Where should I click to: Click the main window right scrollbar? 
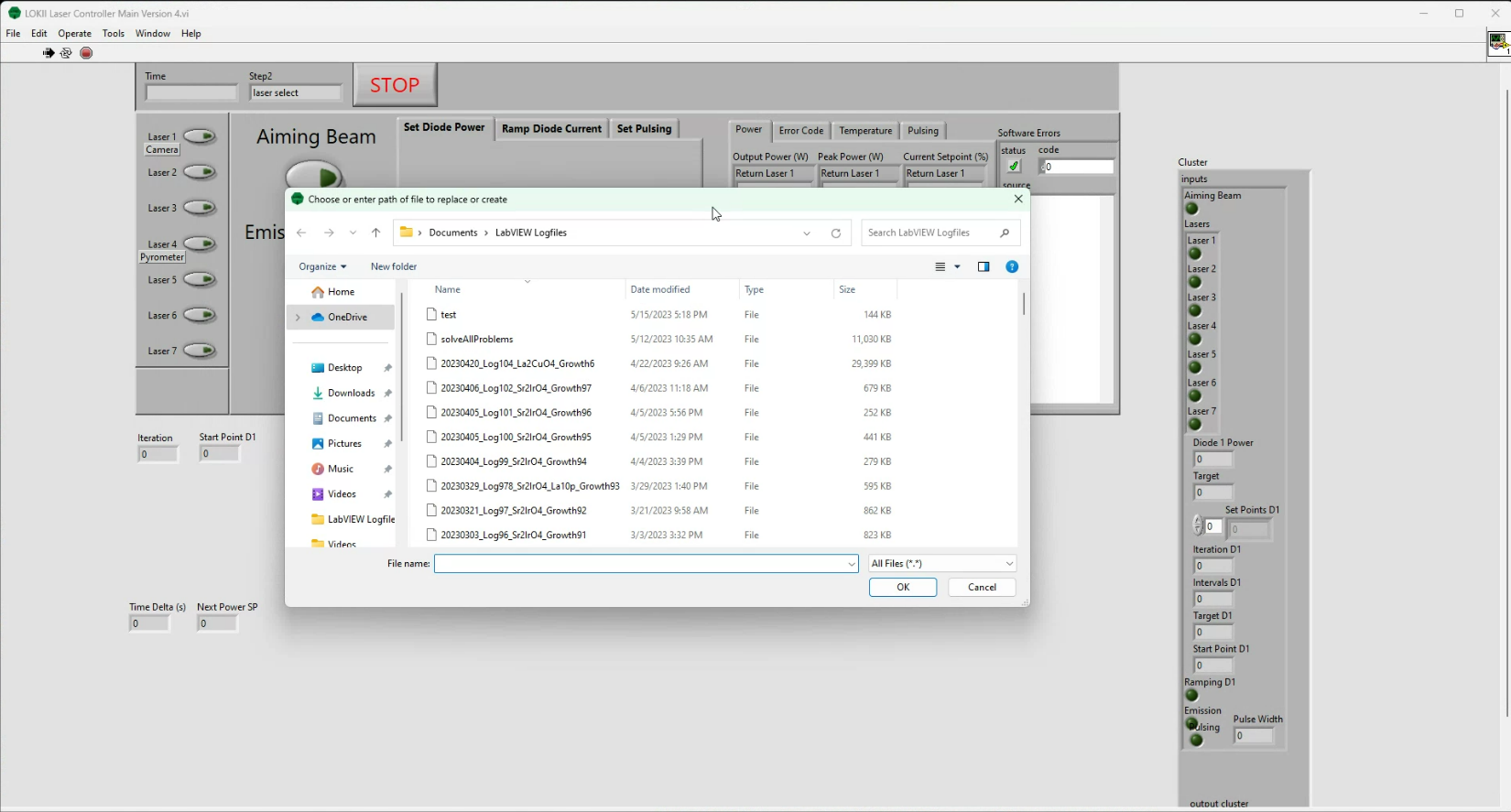click(1506, 403)
